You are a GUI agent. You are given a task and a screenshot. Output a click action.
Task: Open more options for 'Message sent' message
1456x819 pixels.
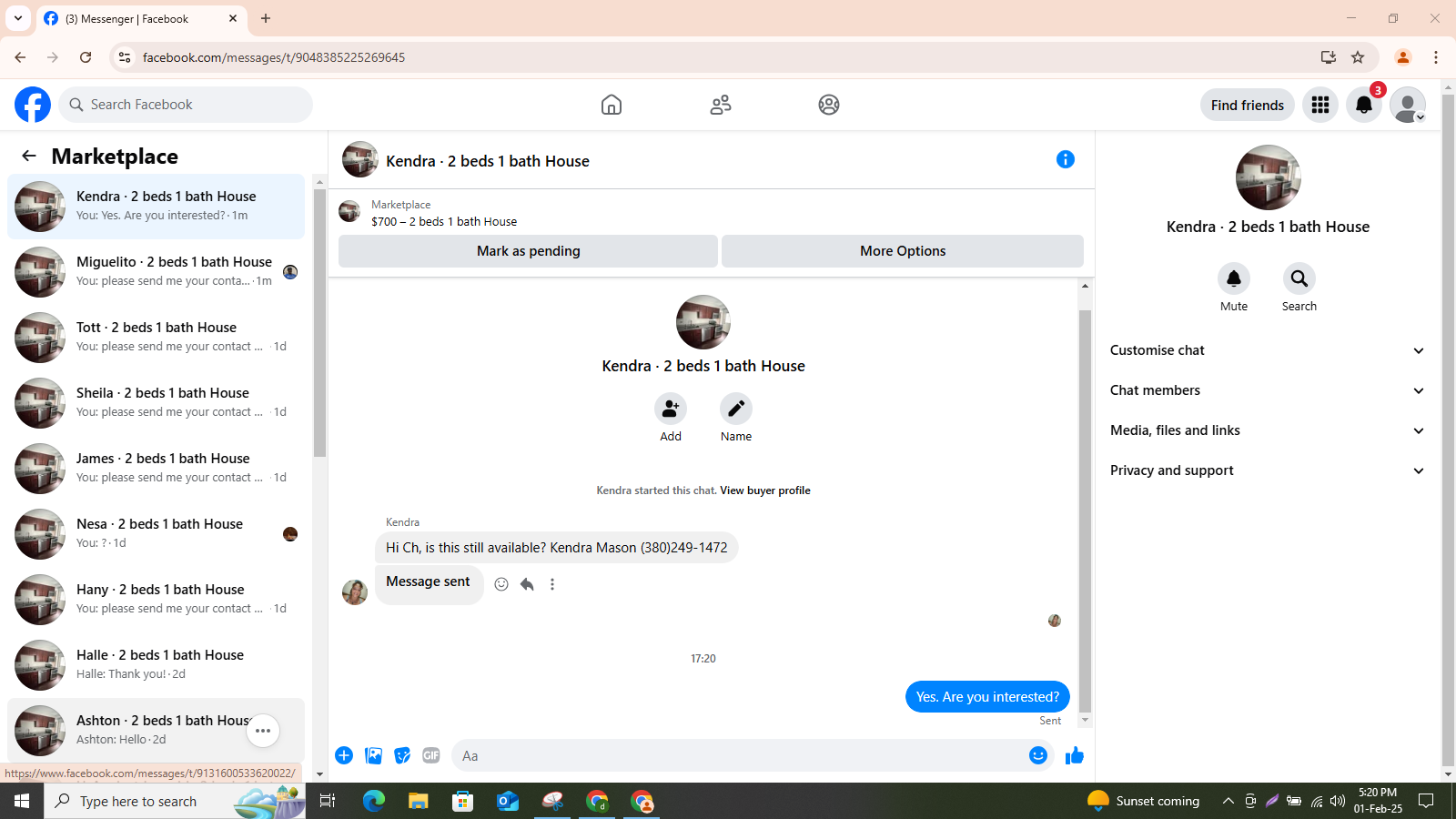pos(552,584)
